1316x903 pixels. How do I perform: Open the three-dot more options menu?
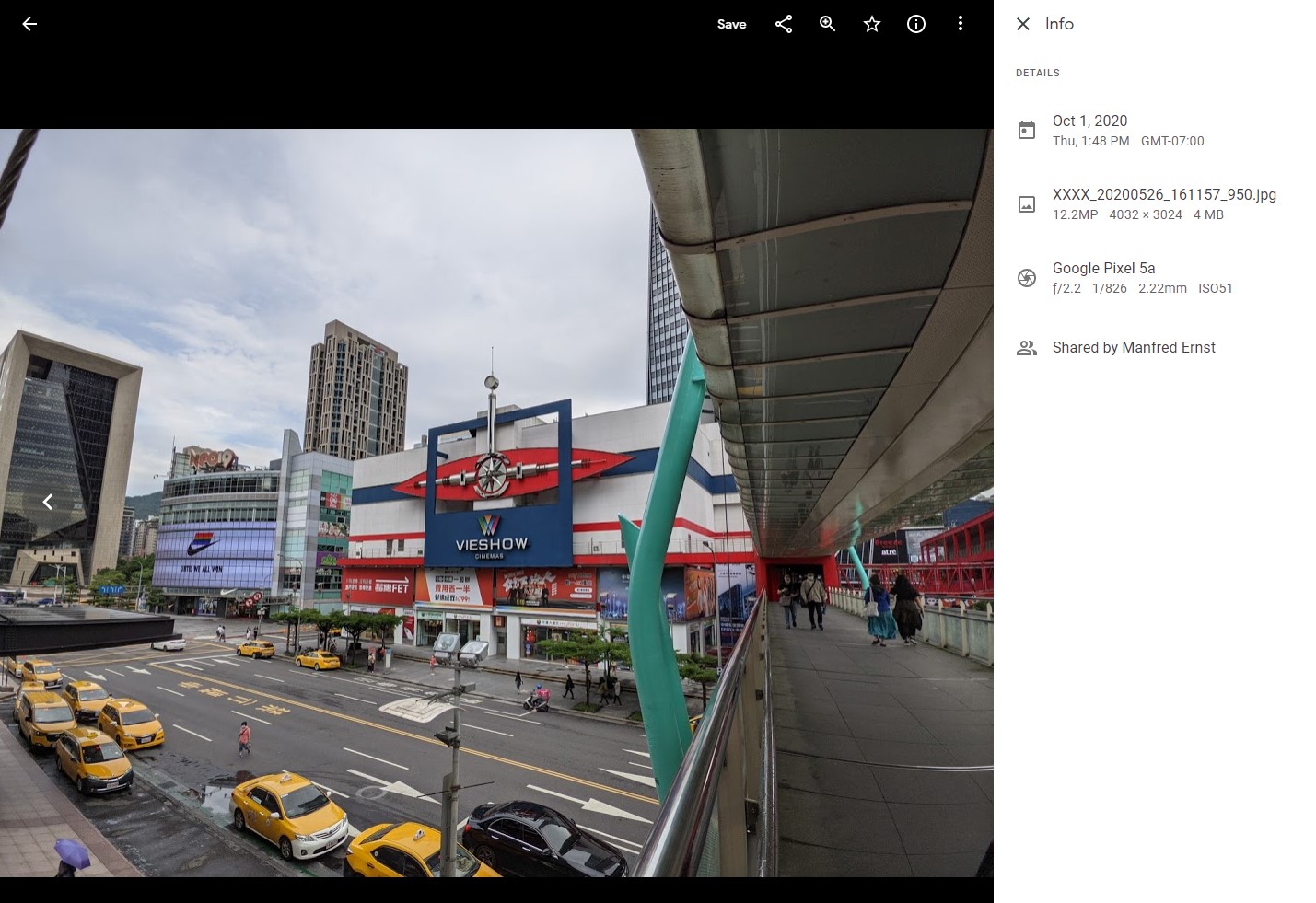961,24
